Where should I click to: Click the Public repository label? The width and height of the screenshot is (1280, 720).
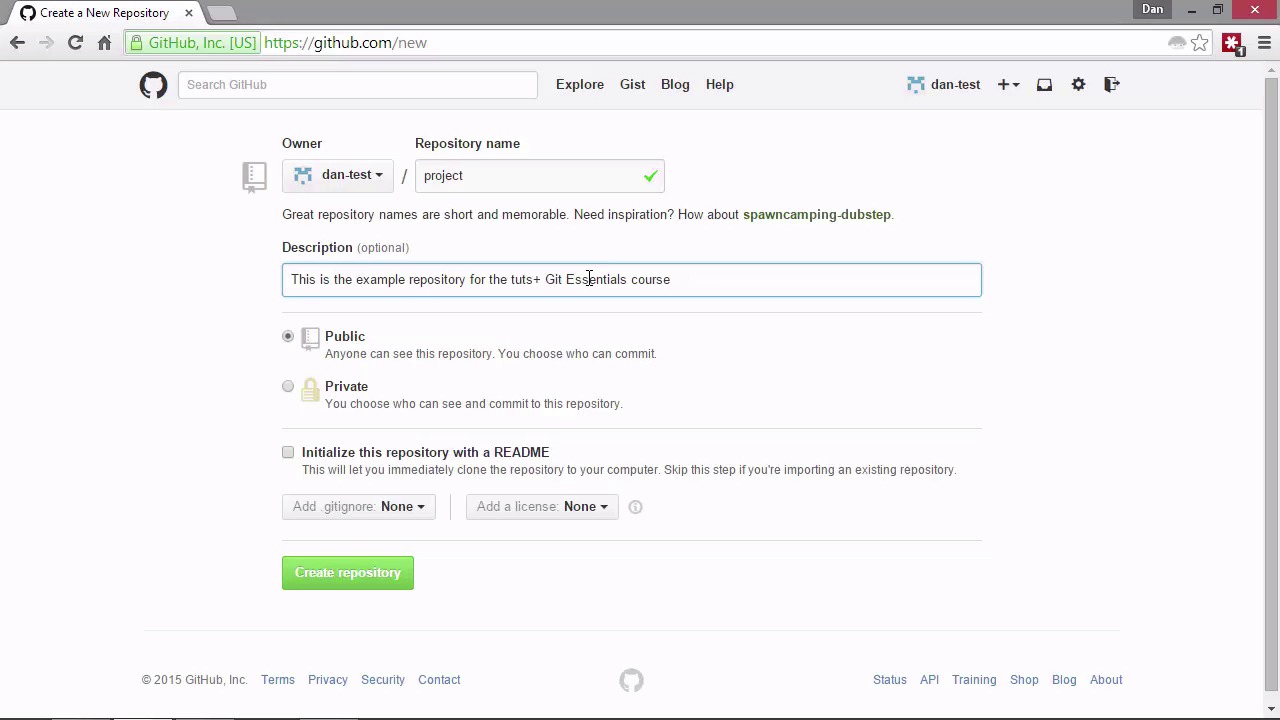tap(345, 337)
